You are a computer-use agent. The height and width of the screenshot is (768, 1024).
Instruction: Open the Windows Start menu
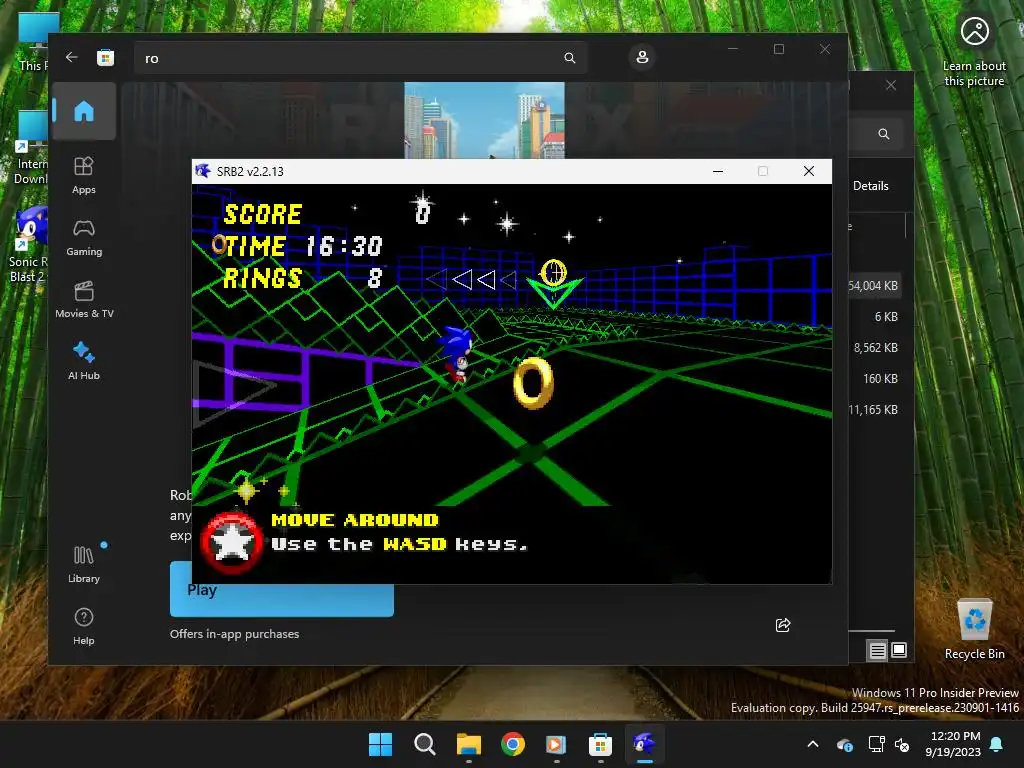[380, 744]
